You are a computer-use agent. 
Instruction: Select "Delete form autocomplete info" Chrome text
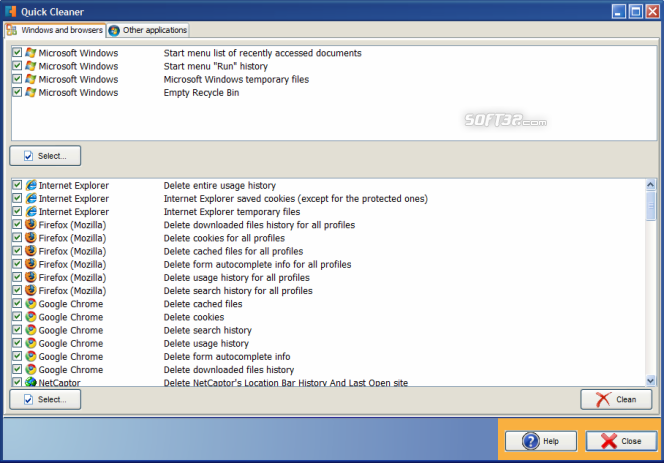(x=227, y=356)
